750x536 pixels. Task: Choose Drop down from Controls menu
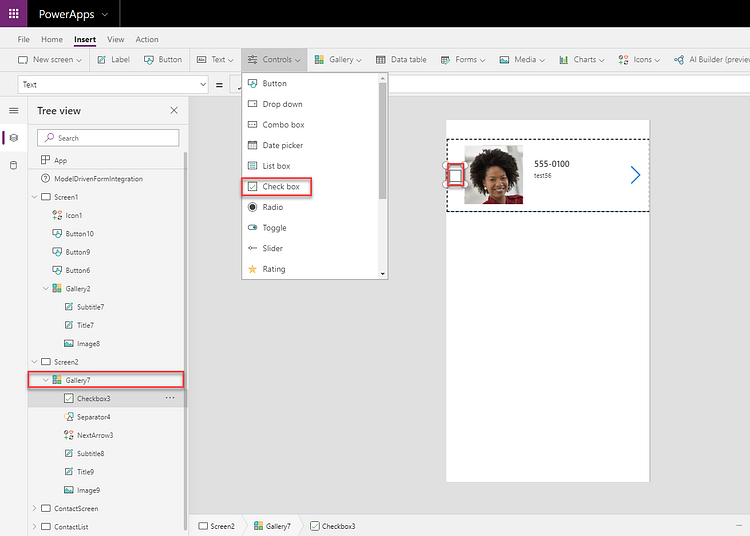pos(310,104)
